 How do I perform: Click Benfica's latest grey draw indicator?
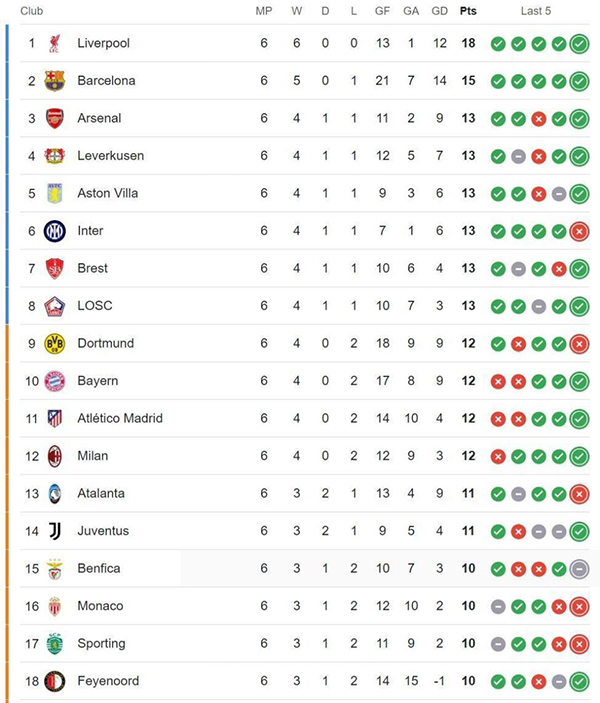(x=579, y=568)
